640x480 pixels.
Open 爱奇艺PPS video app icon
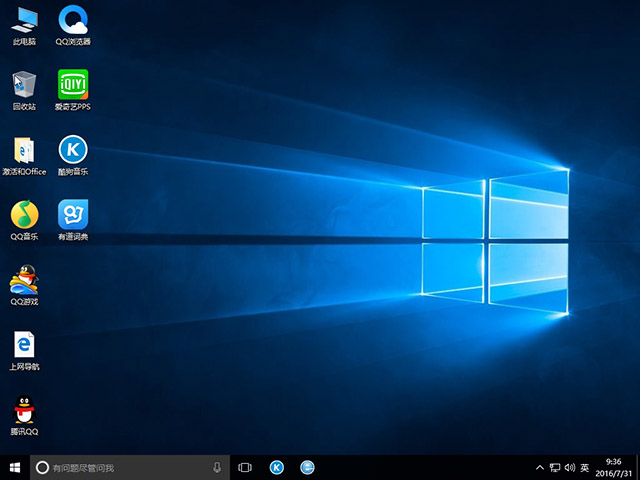click(72, 84)
